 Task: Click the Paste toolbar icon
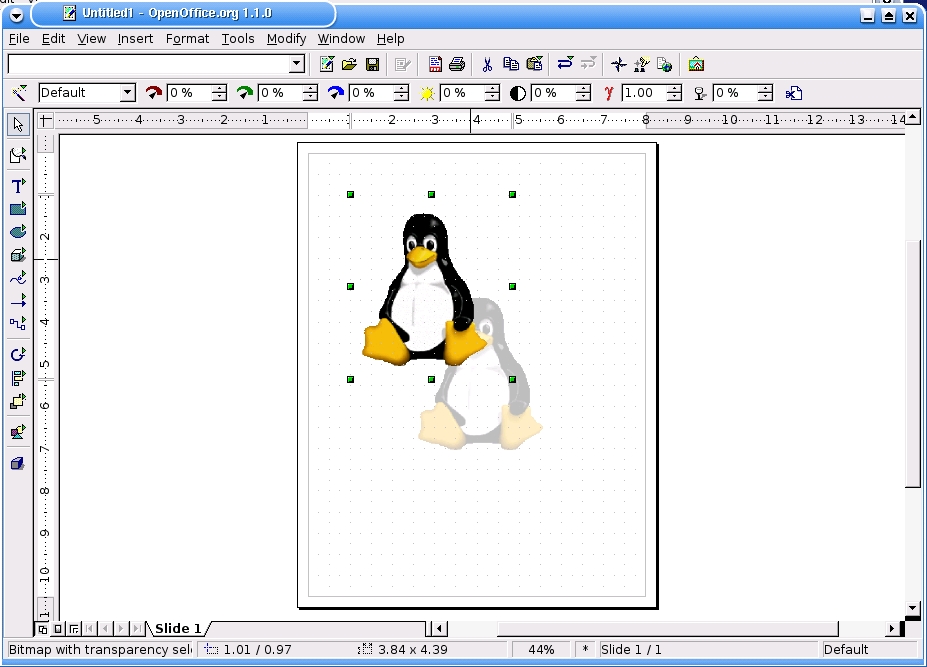[534, 63]
